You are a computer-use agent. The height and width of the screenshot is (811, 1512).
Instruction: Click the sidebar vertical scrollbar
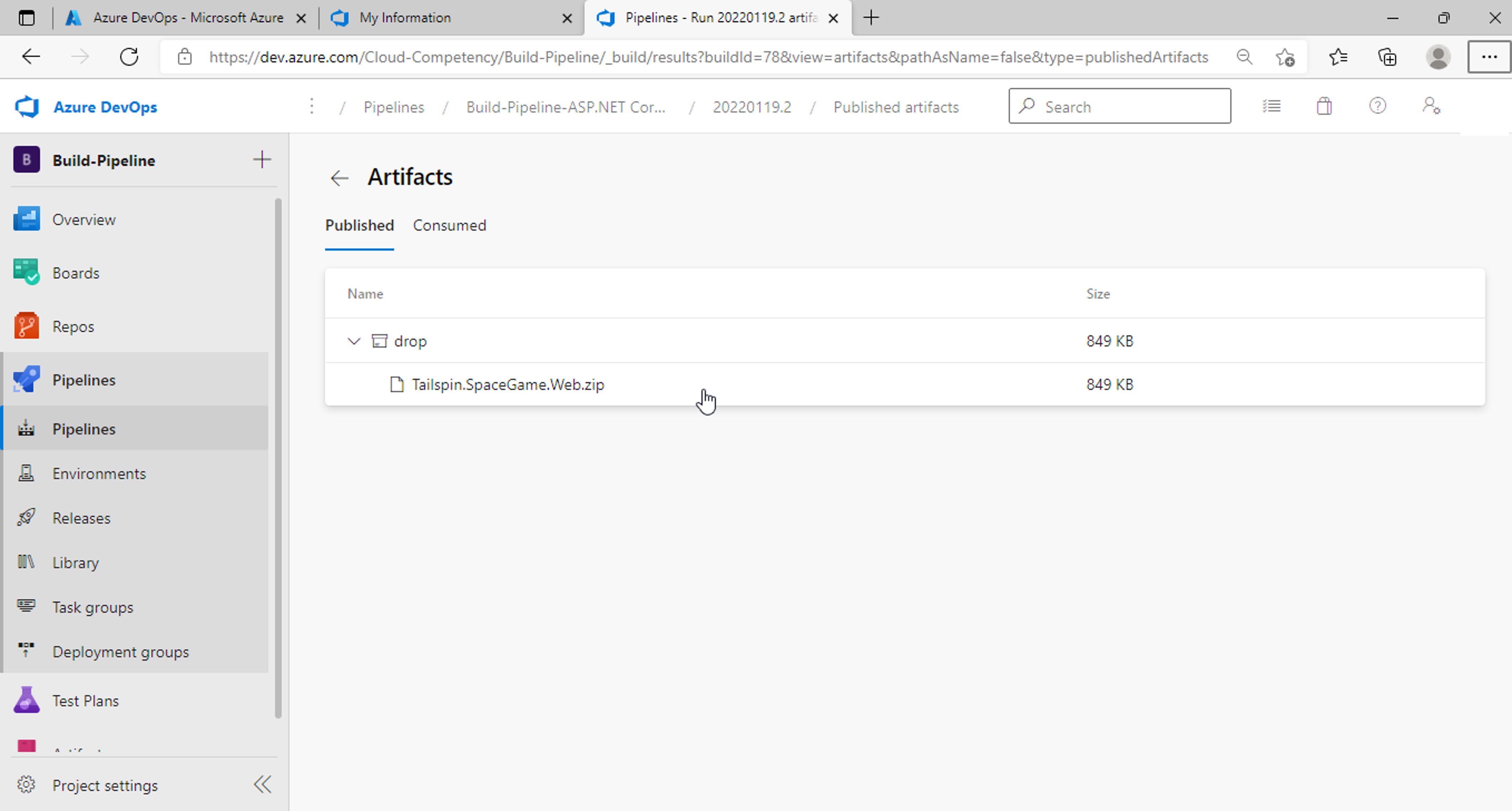click(278, 458)
